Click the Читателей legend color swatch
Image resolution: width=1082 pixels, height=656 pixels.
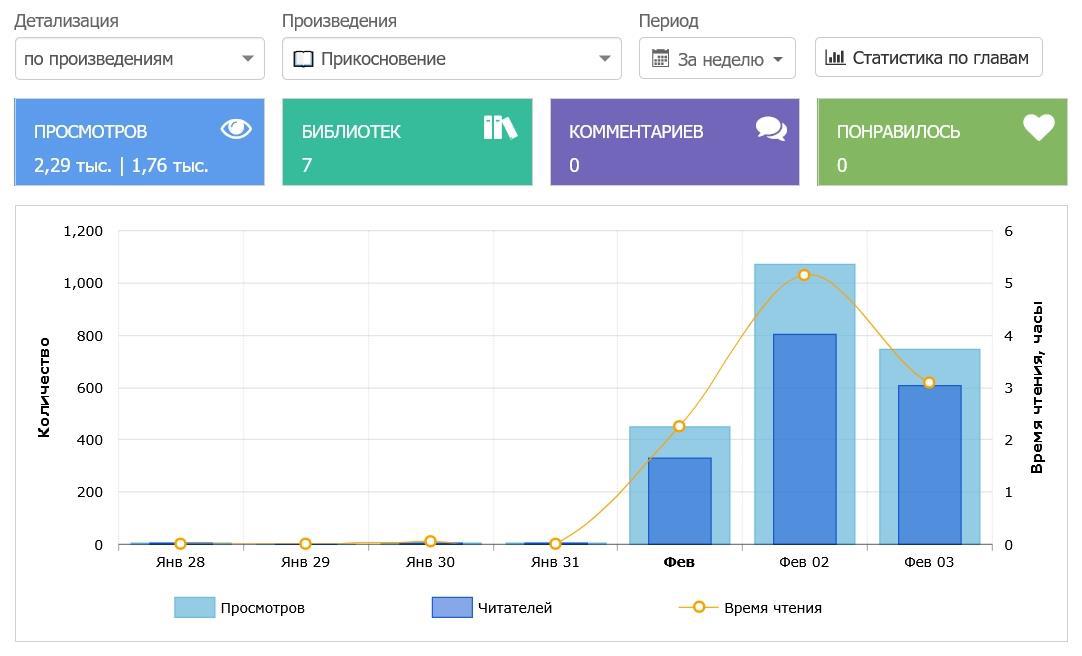452,608
